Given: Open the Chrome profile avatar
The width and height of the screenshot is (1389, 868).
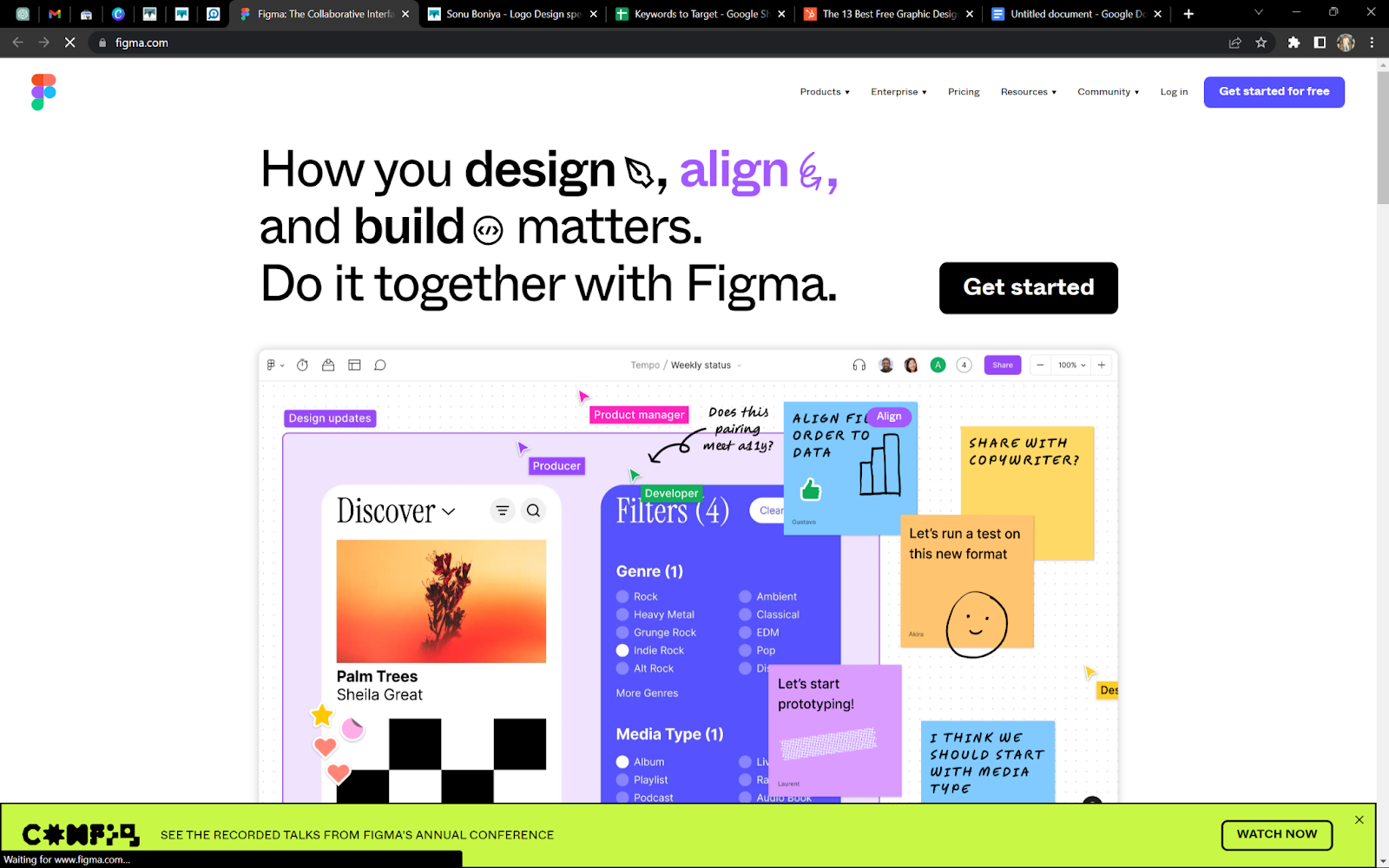Looking at the screenshot, I should coord(1346,43).
